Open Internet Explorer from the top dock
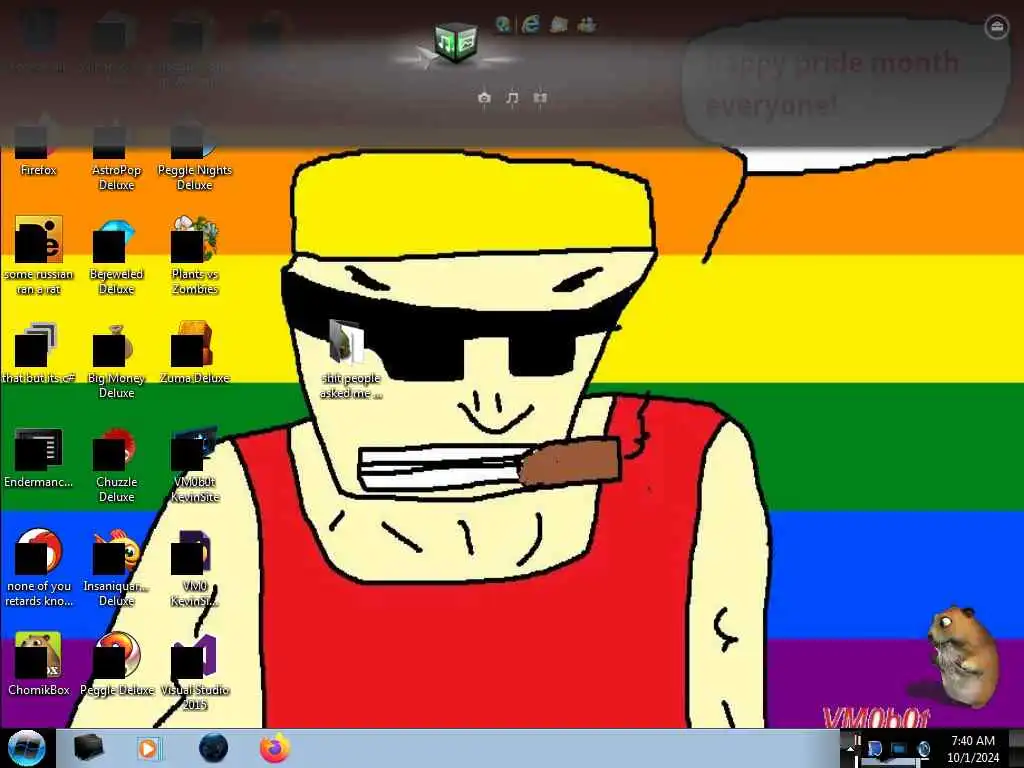The width and height of the screenshot is (1024, 768). [530, 25]
